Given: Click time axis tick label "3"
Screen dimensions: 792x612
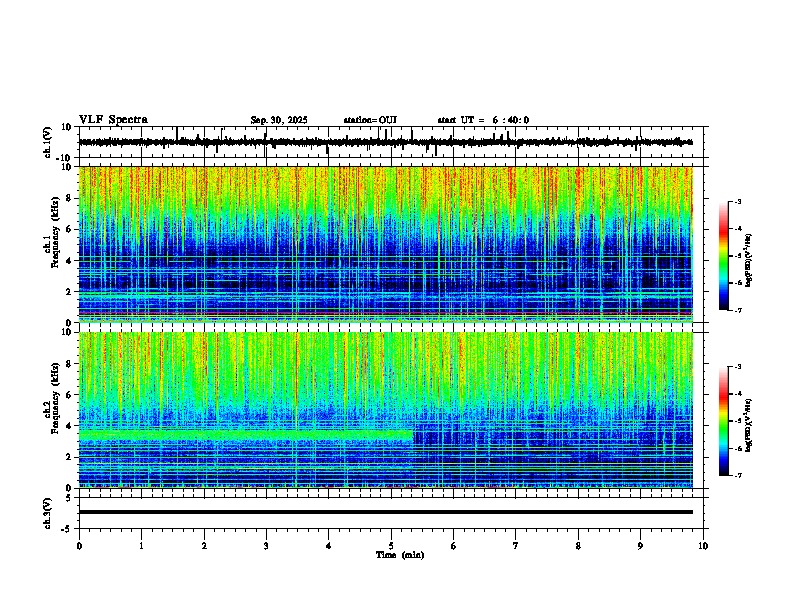Looking at the screenshot, I should tap(266, 546).
